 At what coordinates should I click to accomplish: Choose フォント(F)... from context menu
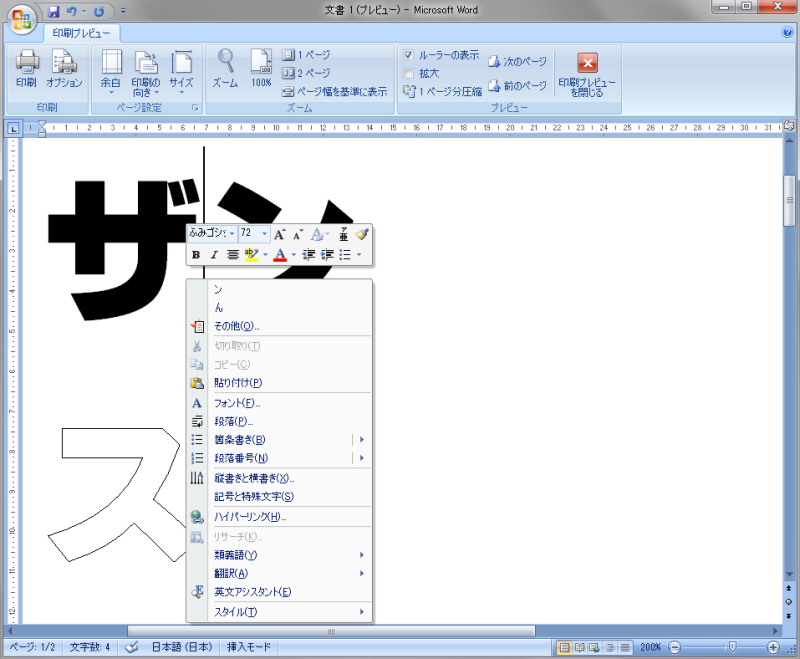(x=237, y=403)
